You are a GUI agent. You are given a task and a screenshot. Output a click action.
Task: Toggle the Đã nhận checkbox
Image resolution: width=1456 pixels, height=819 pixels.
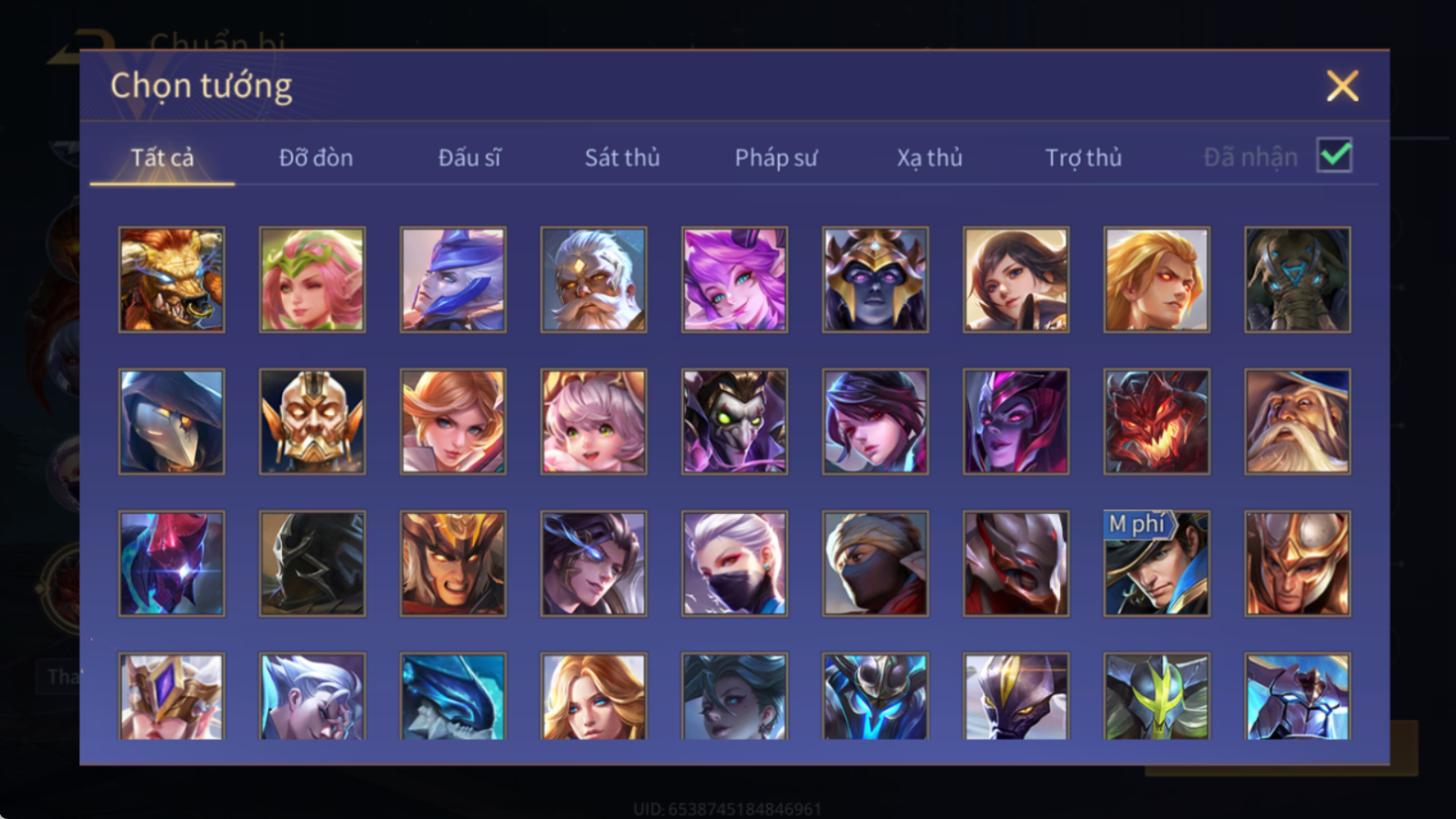tap(1334, 155)
